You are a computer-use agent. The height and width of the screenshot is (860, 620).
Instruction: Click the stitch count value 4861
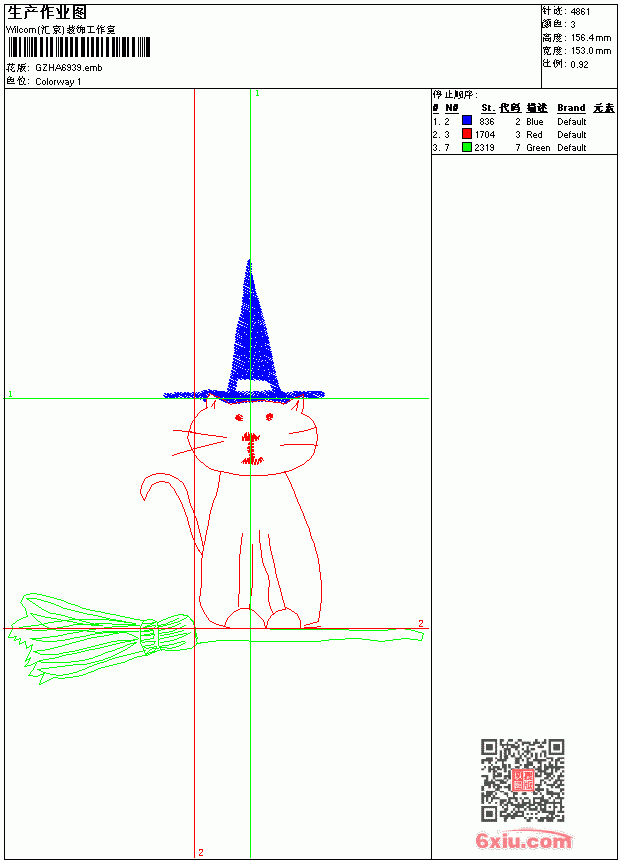[x=580, y=12]
